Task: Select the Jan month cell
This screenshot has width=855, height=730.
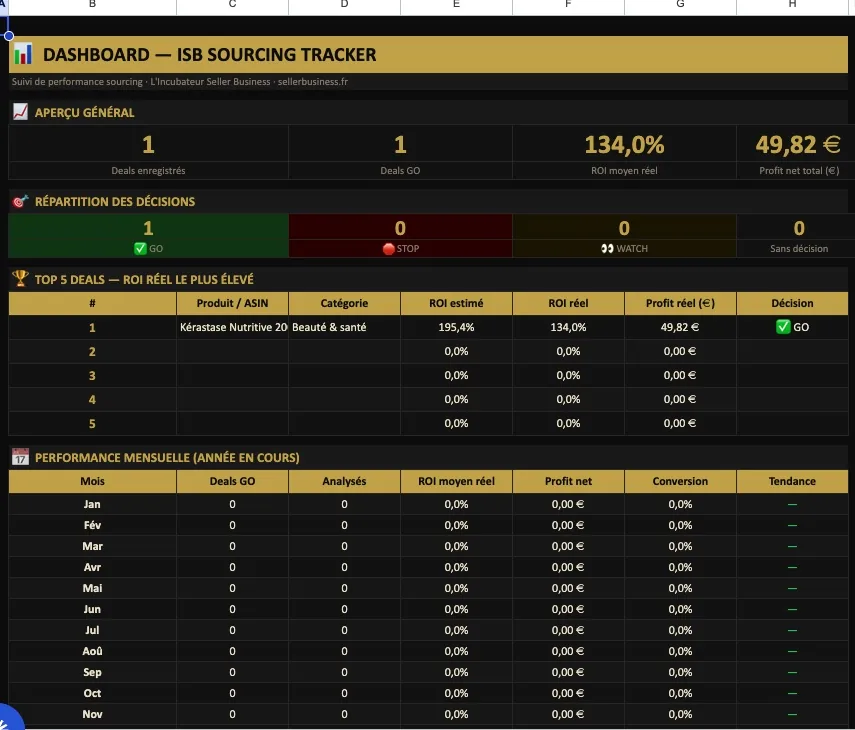Action: tap(92, 504)
